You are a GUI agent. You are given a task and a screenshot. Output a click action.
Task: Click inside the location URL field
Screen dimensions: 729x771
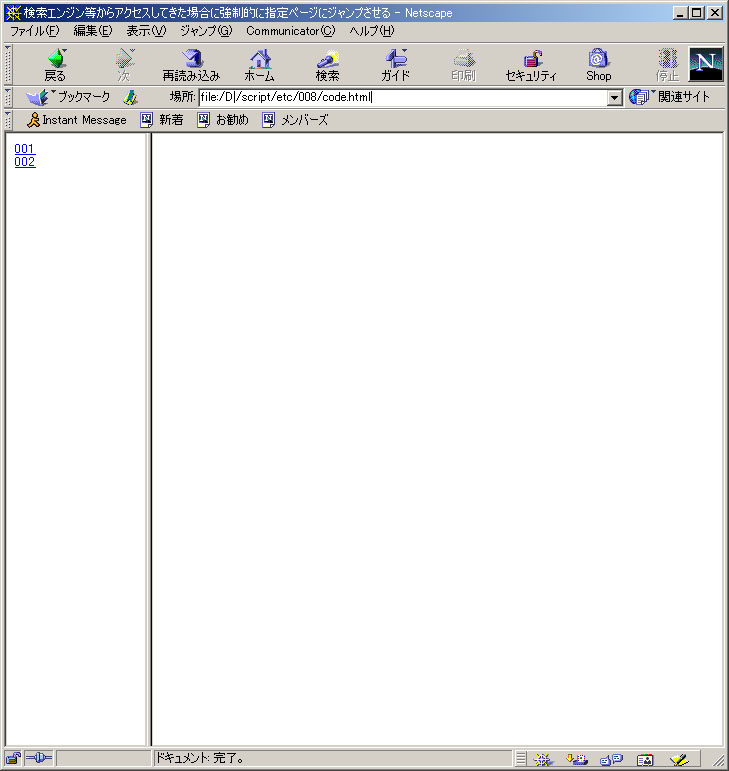[400, 98]
